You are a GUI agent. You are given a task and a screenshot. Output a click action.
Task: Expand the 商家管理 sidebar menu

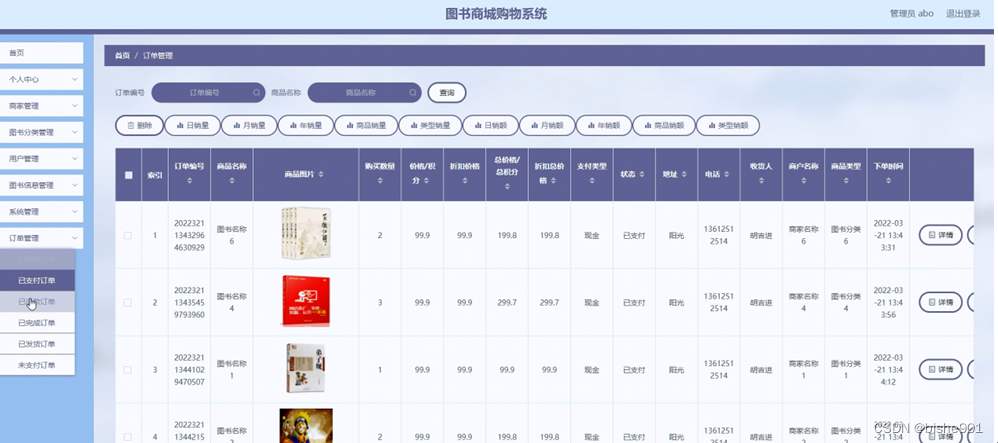(41, 106)
